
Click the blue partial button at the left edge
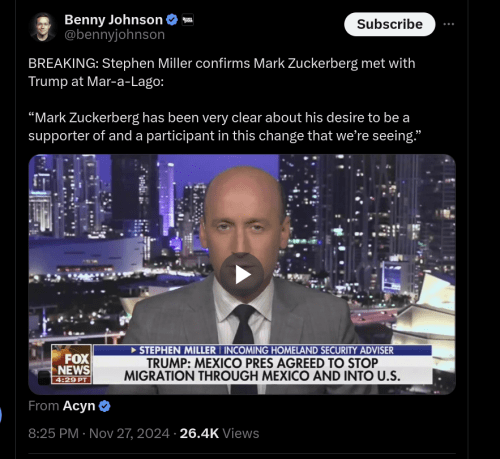tap(1, 415)
